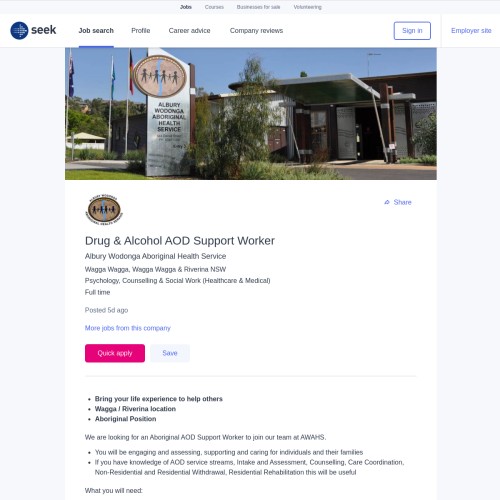Open Company reviews page
The height and width of the screenshot is (500, 500).
coord(256,31)
